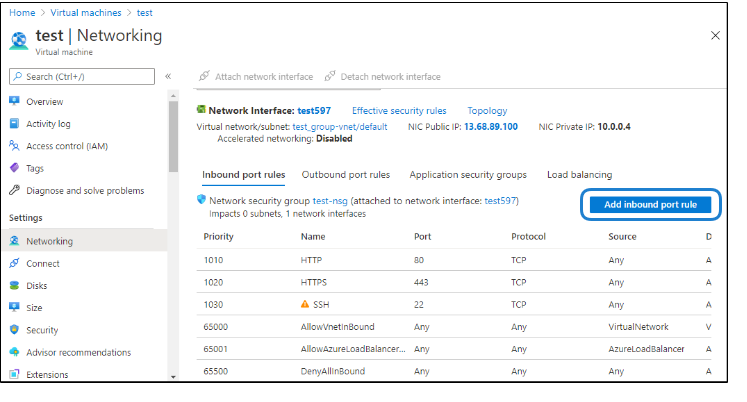
Task: Open the Application security groups tab
Action: (468, 175)
